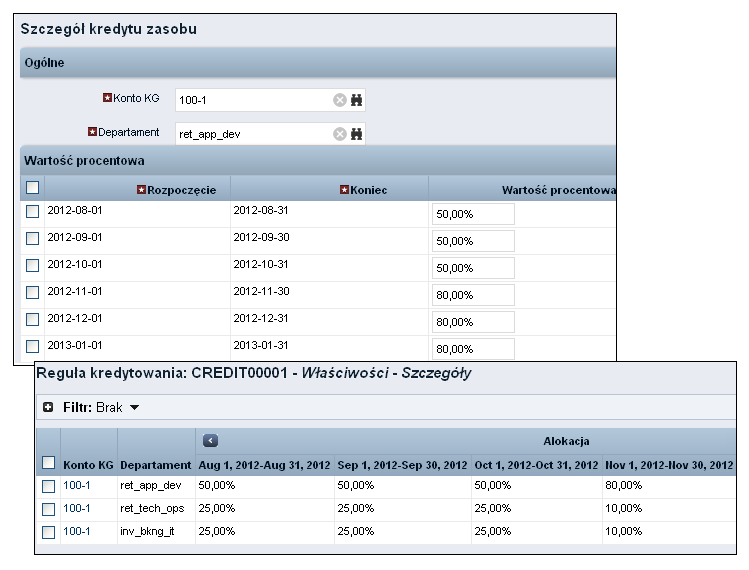Click the Departament column header in rule table
The image size is (749, 570).
[156, 465]
